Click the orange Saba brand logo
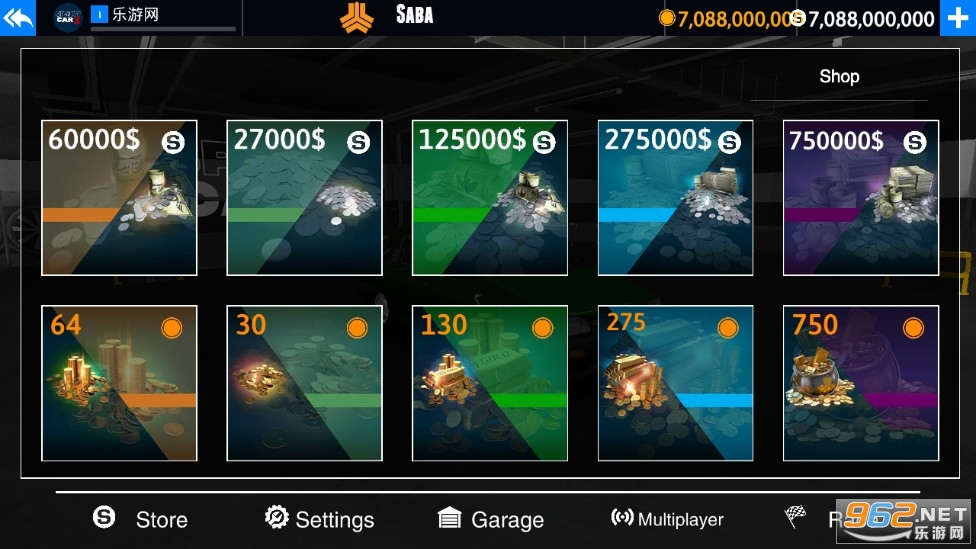 pos(357,17)
